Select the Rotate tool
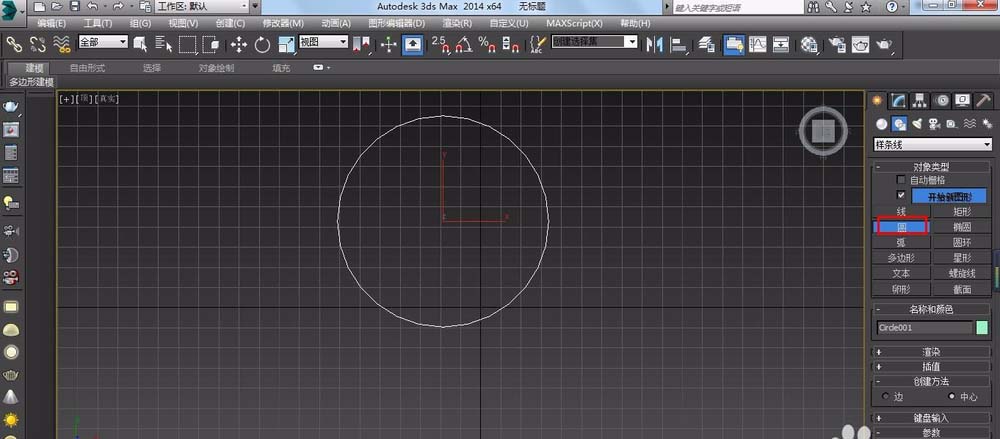Image resolution: width=1000 pixels, height=439 pixels. pos(262,44)
